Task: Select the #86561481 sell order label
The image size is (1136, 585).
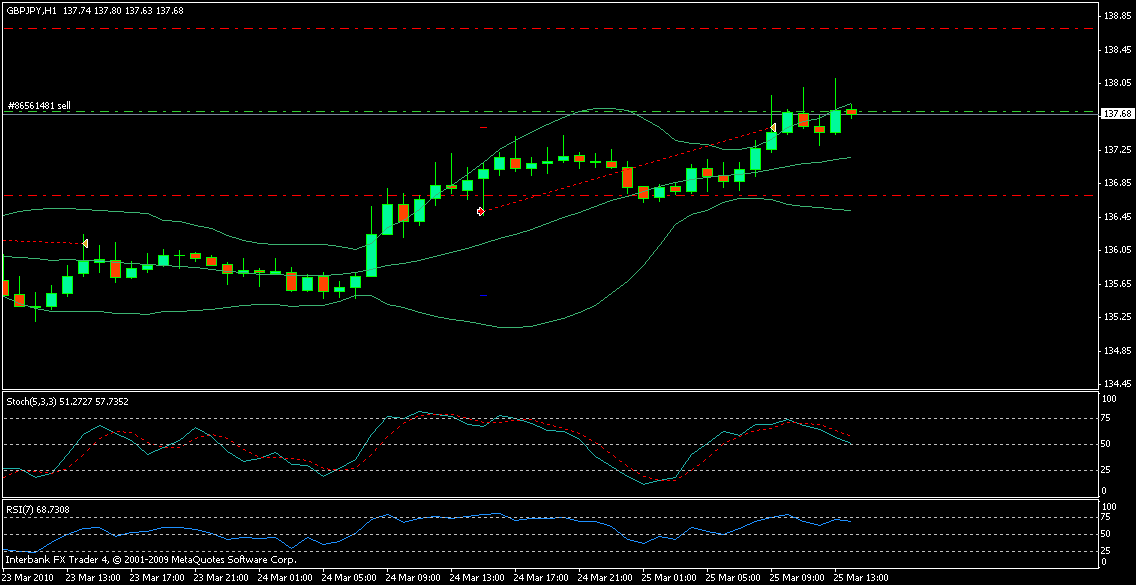Action: (40, 105)
